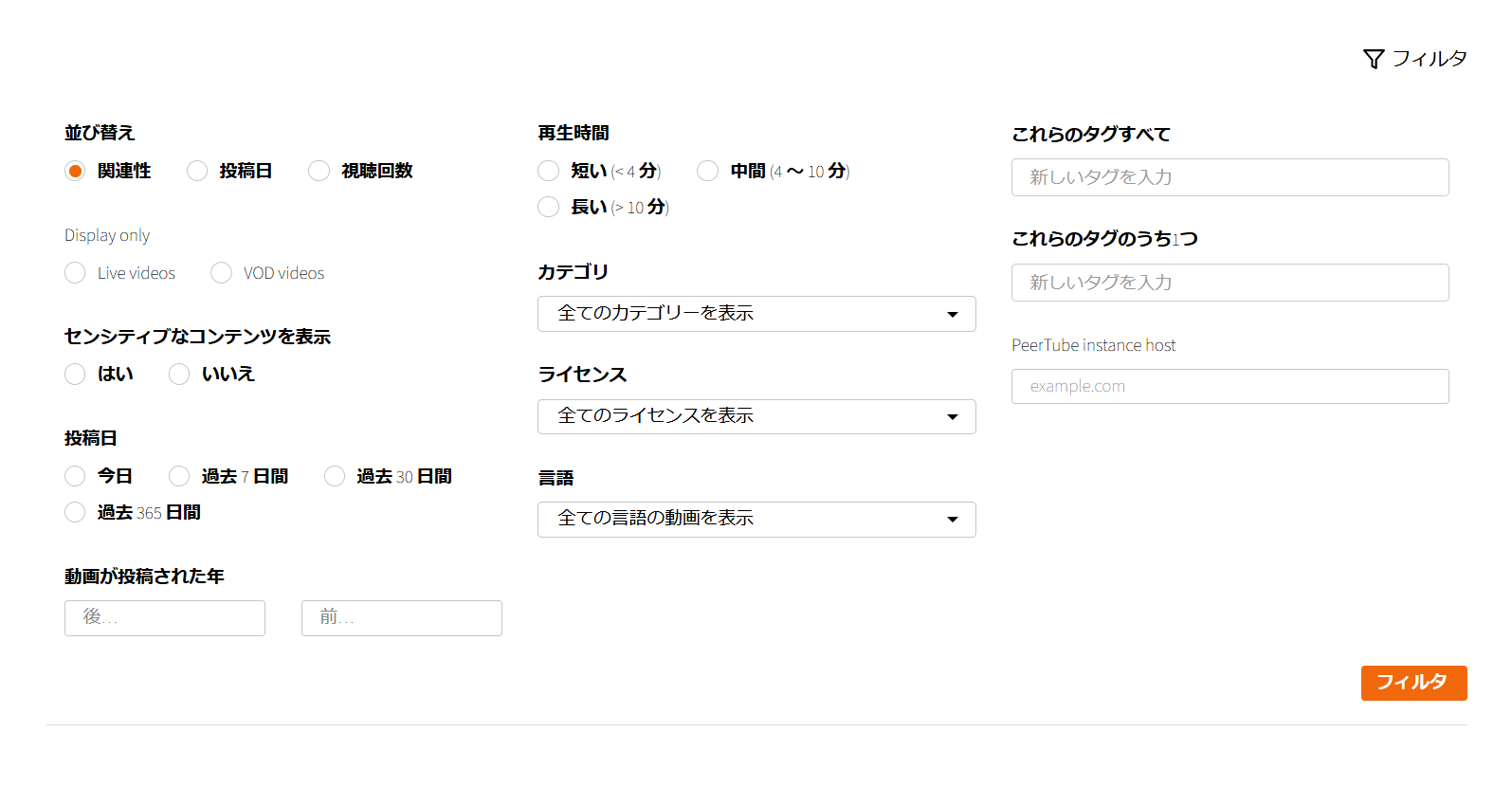Open the 言語 dropdown list
This screenshot has height=806, width=1512.
coord(756,519)
